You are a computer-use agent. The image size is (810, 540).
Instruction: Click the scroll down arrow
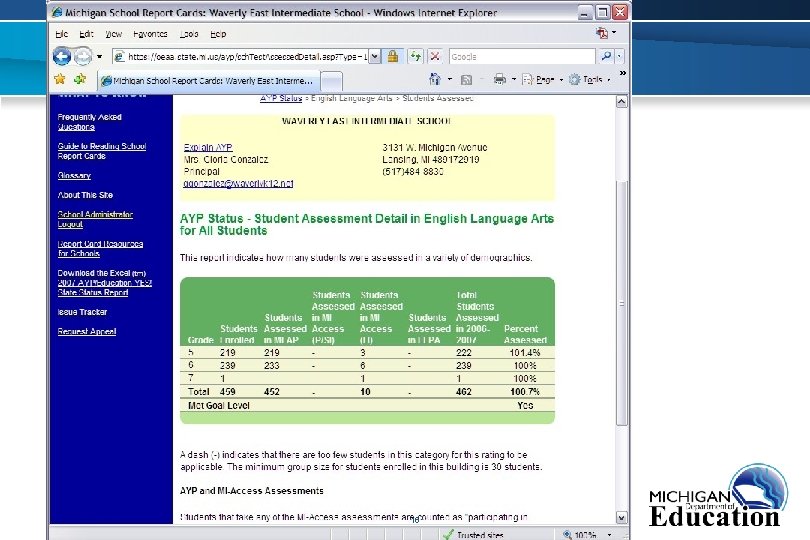[x=621, y=517]
